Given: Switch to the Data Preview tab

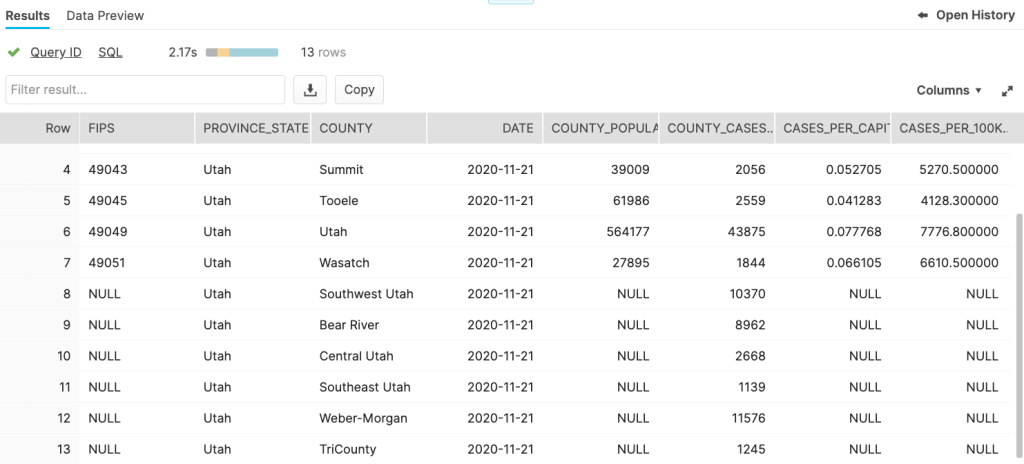Looking at the screenshot, I should pos(105,16).
